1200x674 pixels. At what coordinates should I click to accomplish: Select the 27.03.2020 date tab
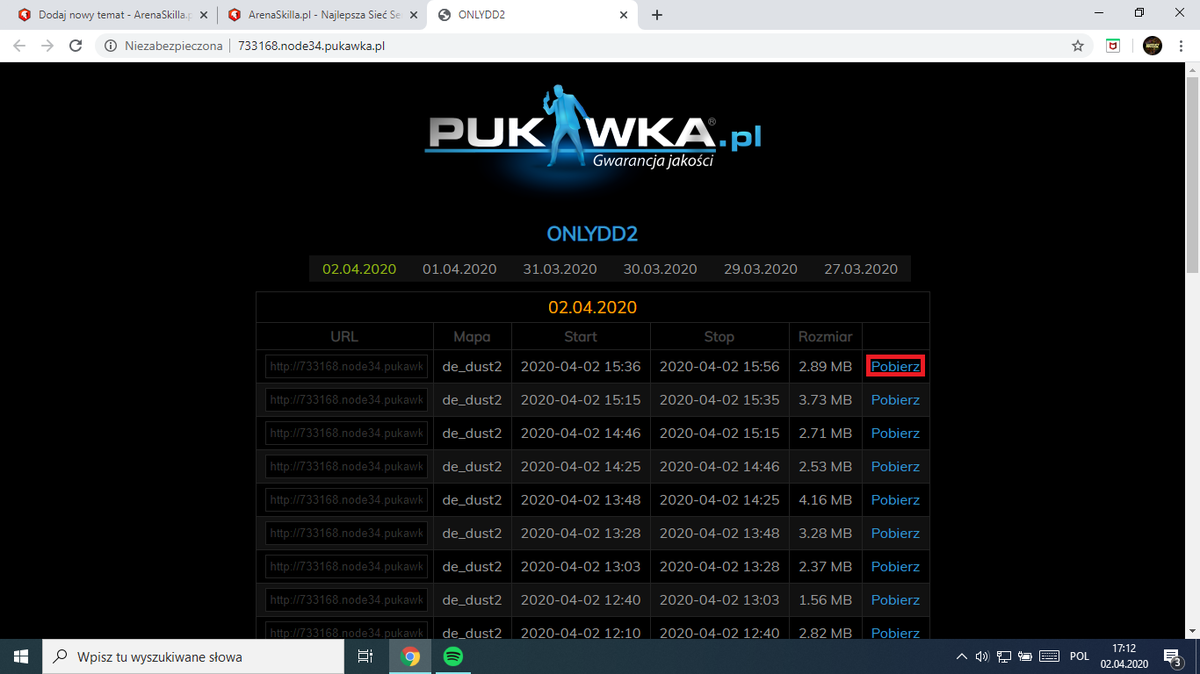(x=861, y=269)
